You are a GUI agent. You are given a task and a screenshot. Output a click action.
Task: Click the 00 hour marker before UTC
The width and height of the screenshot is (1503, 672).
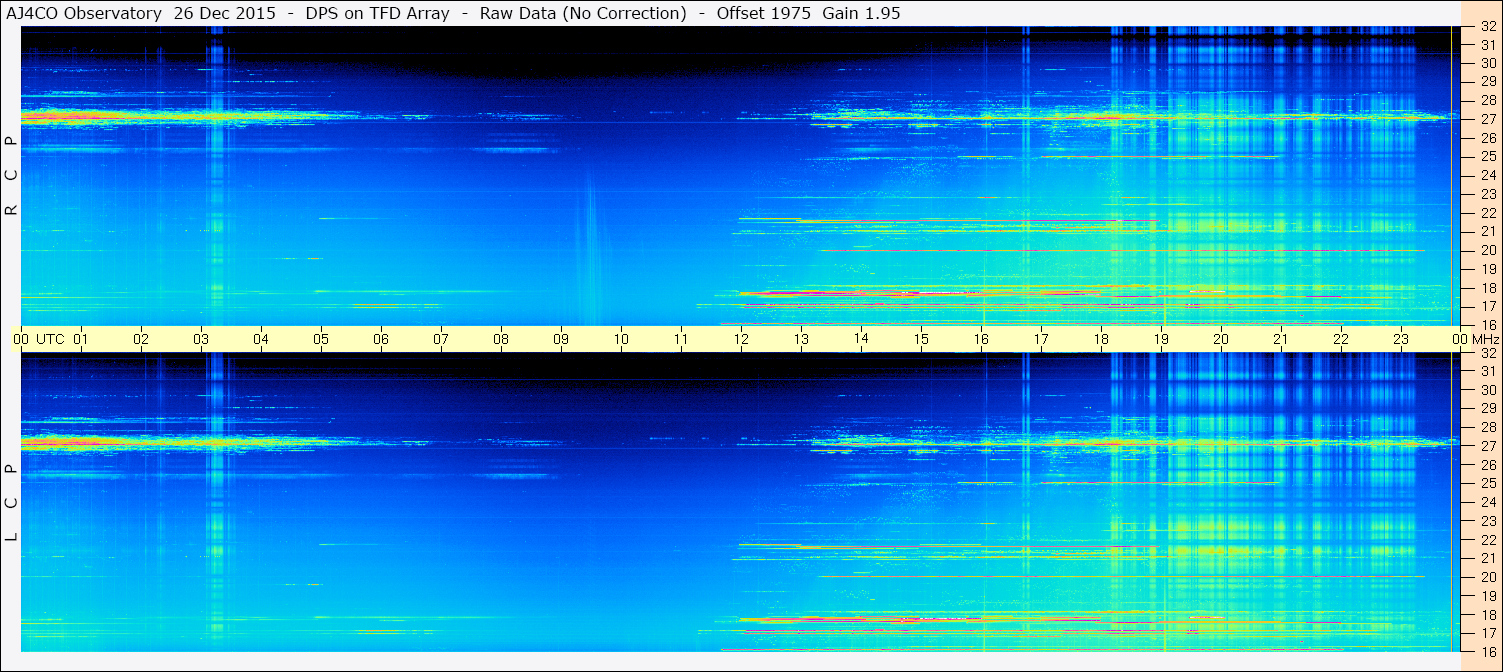[21, 339]
